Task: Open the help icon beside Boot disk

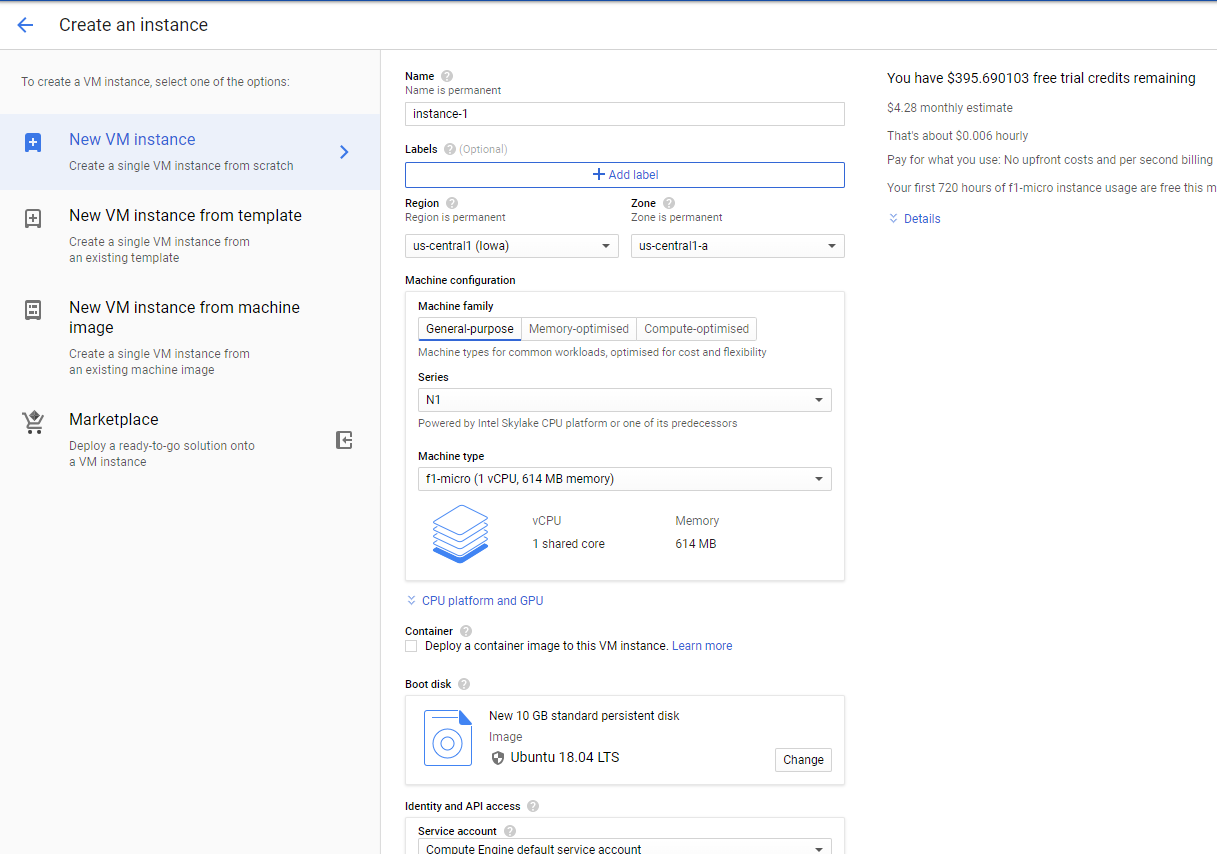Action: (464, 684)
